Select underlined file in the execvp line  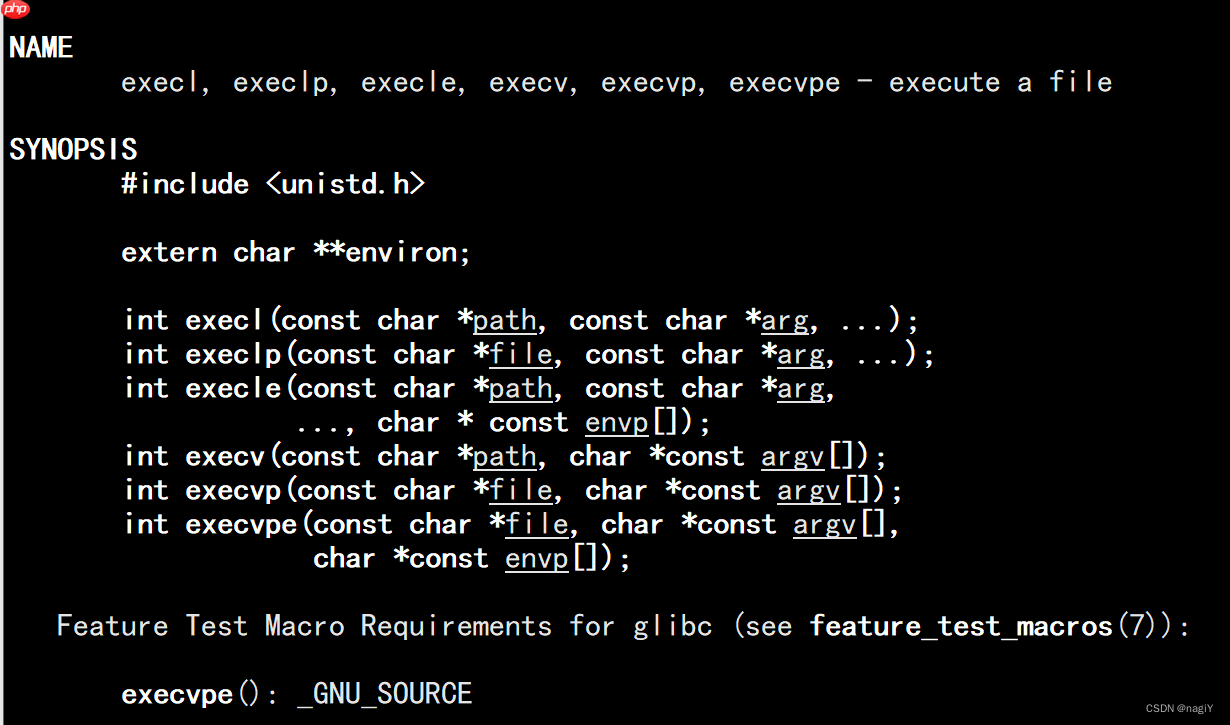[521, 491]
